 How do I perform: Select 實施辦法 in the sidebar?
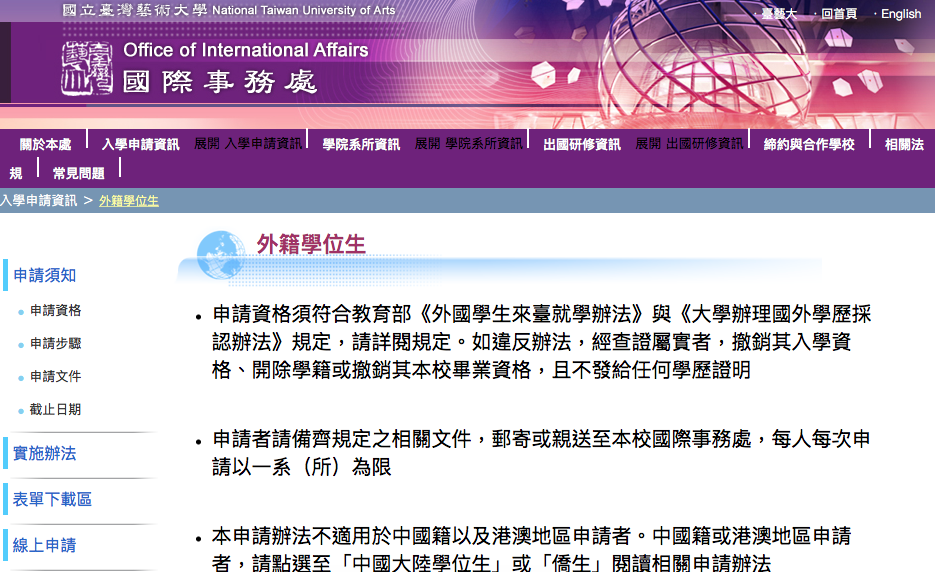(x=45, y=453)
